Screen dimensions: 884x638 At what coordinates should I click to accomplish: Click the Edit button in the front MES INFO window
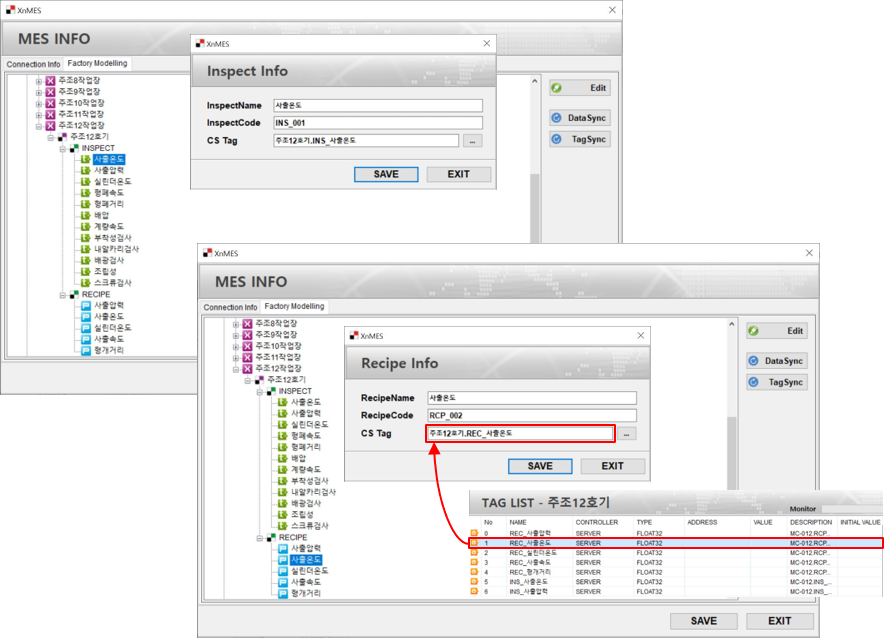776,331
